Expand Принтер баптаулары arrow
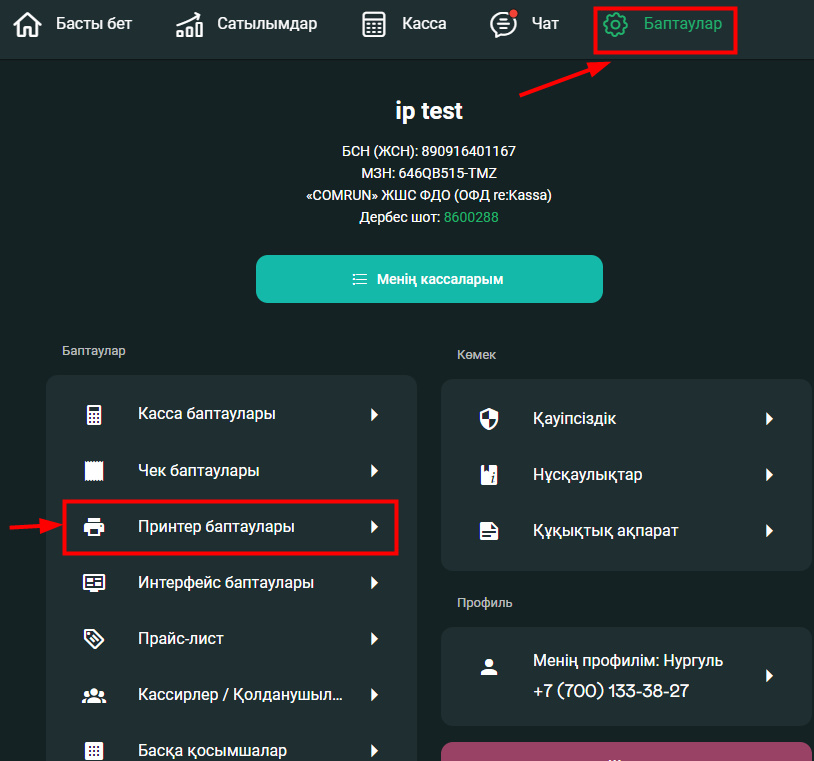814x761 pixels. [x=374, y=527]
